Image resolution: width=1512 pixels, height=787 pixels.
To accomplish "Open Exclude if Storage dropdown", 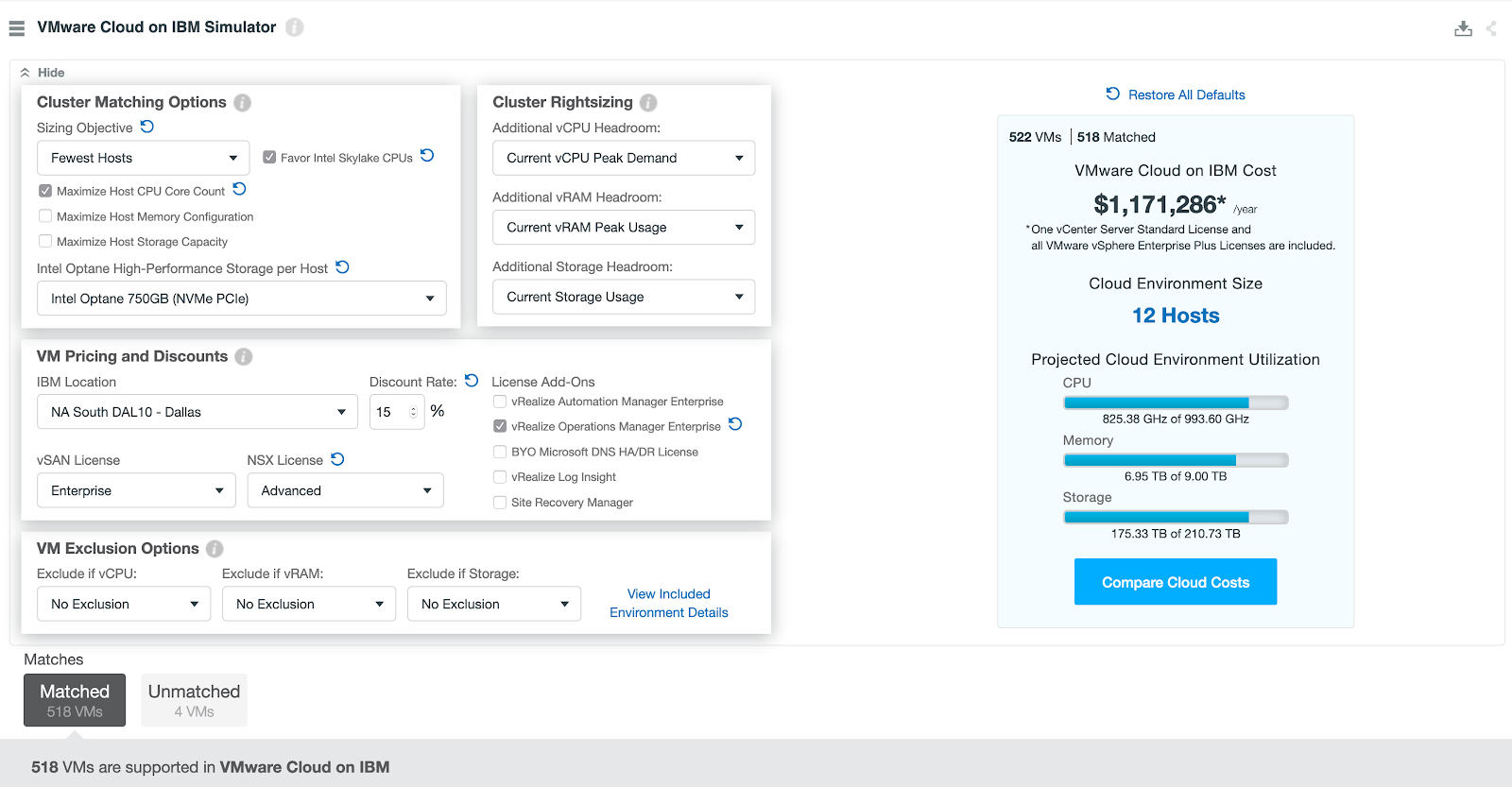I will click(x=494, y=604).
